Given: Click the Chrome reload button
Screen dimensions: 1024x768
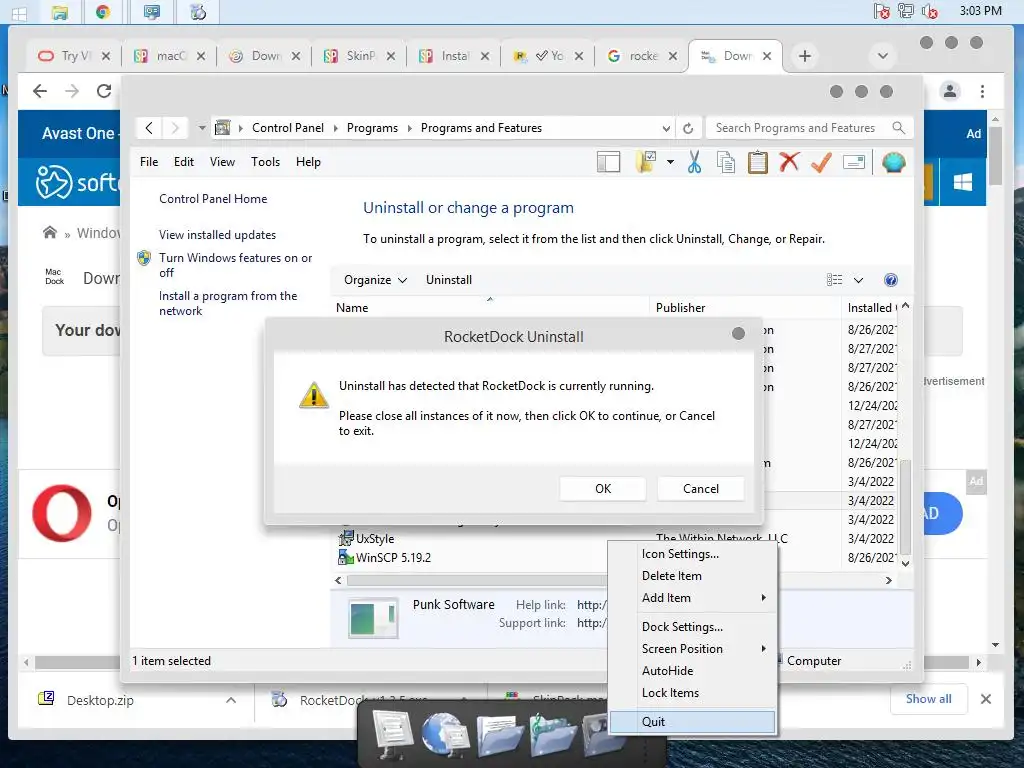Looking at the screenshot, I should coord(104,91).
